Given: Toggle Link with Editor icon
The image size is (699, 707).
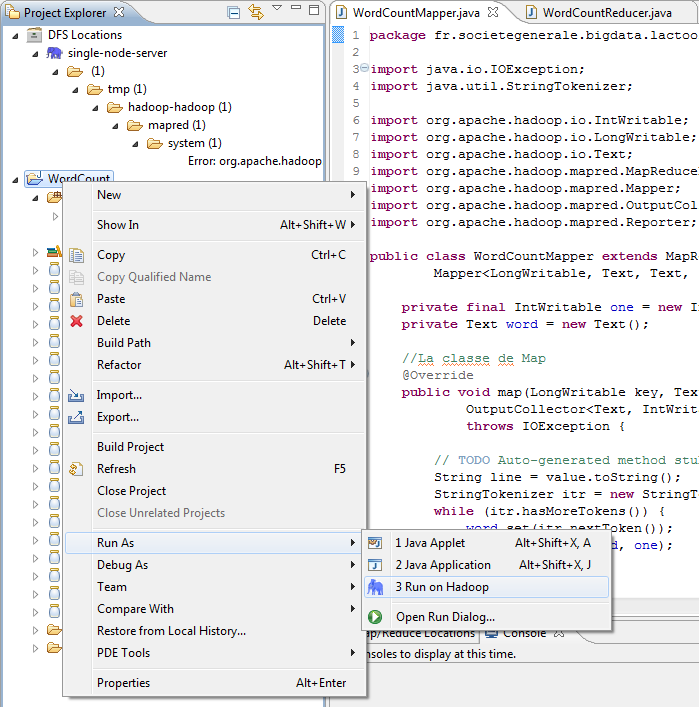Looking at the screenshot, I should 256,12.
